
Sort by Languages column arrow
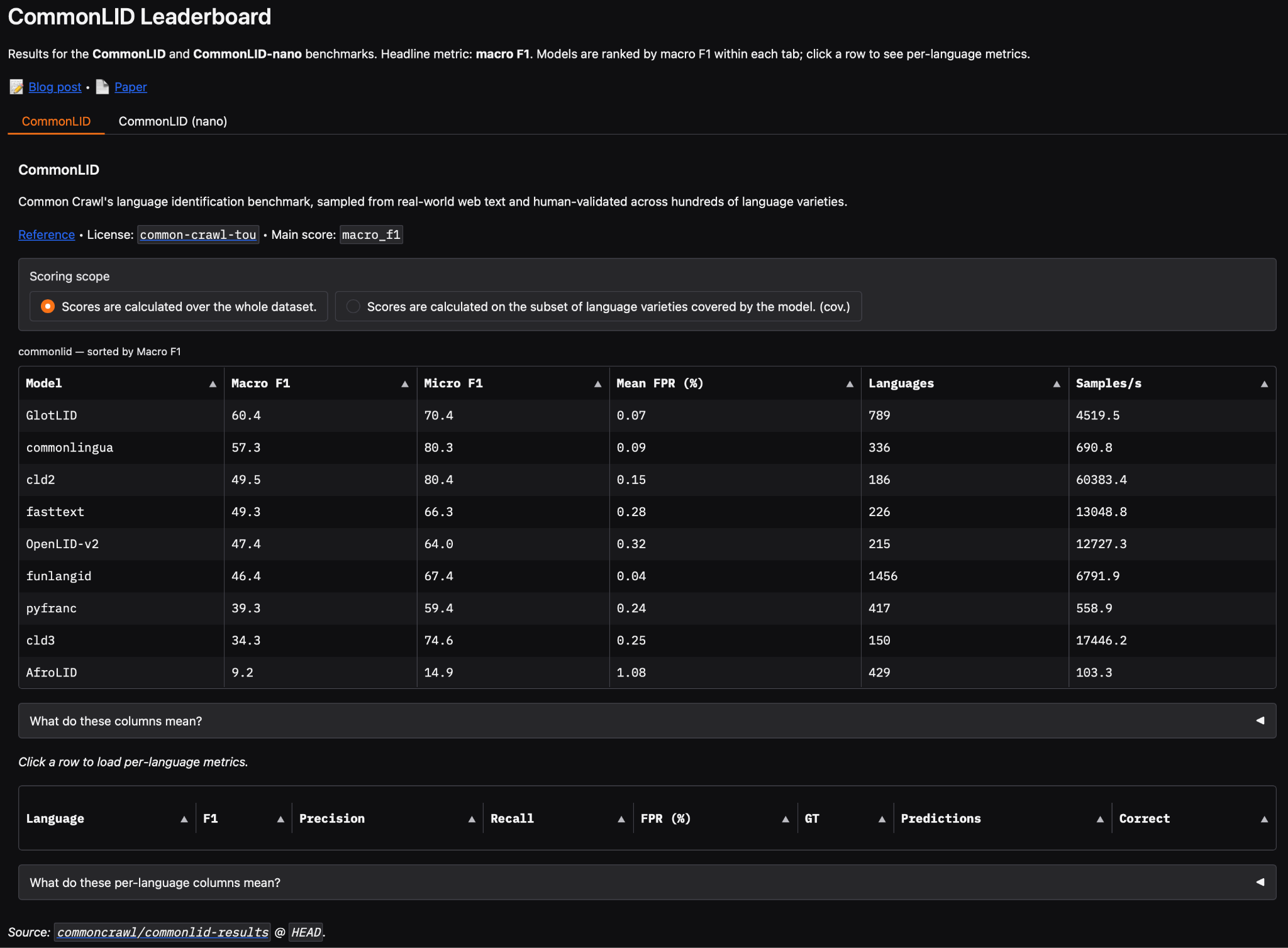1057,384
